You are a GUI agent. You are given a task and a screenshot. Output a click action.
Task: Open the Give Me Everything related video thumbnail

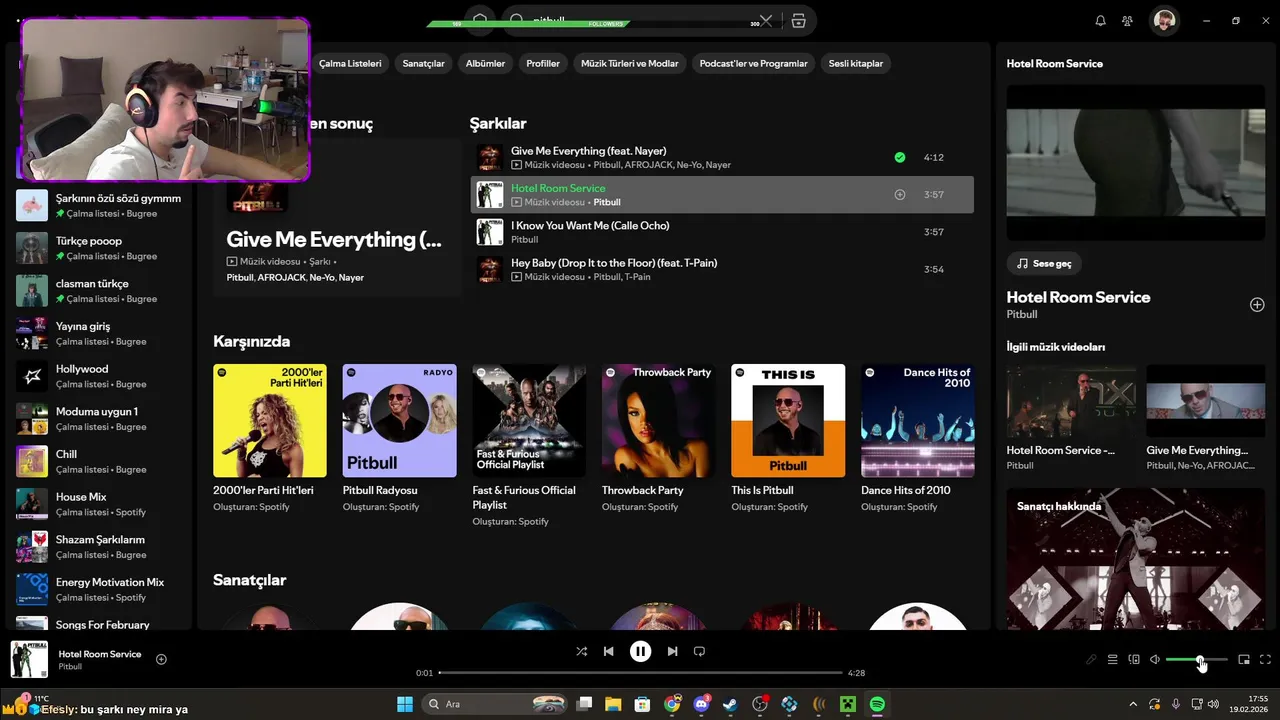(x=1205, y=402)
